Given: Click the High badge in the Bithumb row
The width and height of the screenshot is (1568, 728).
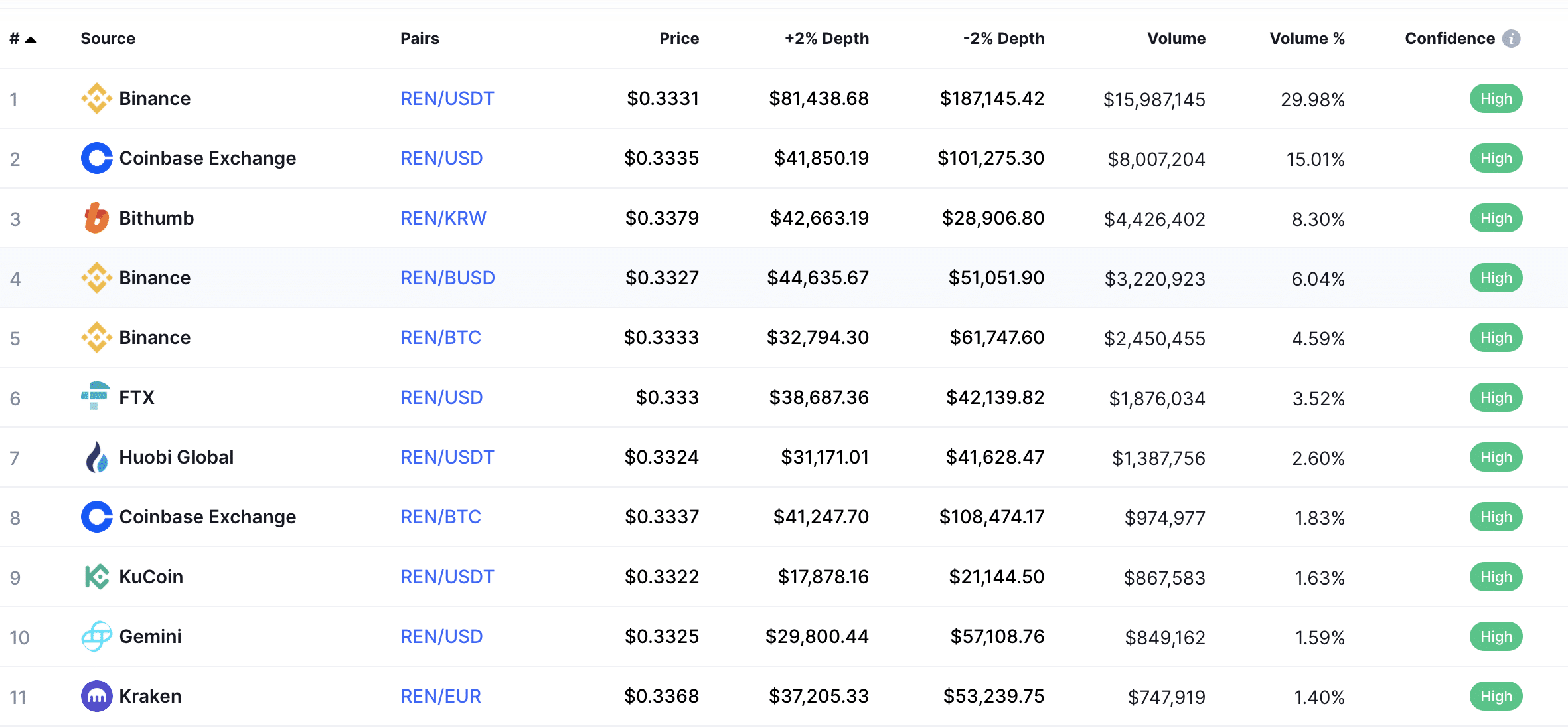Looking at the screenshot, I should (1496, 218).
